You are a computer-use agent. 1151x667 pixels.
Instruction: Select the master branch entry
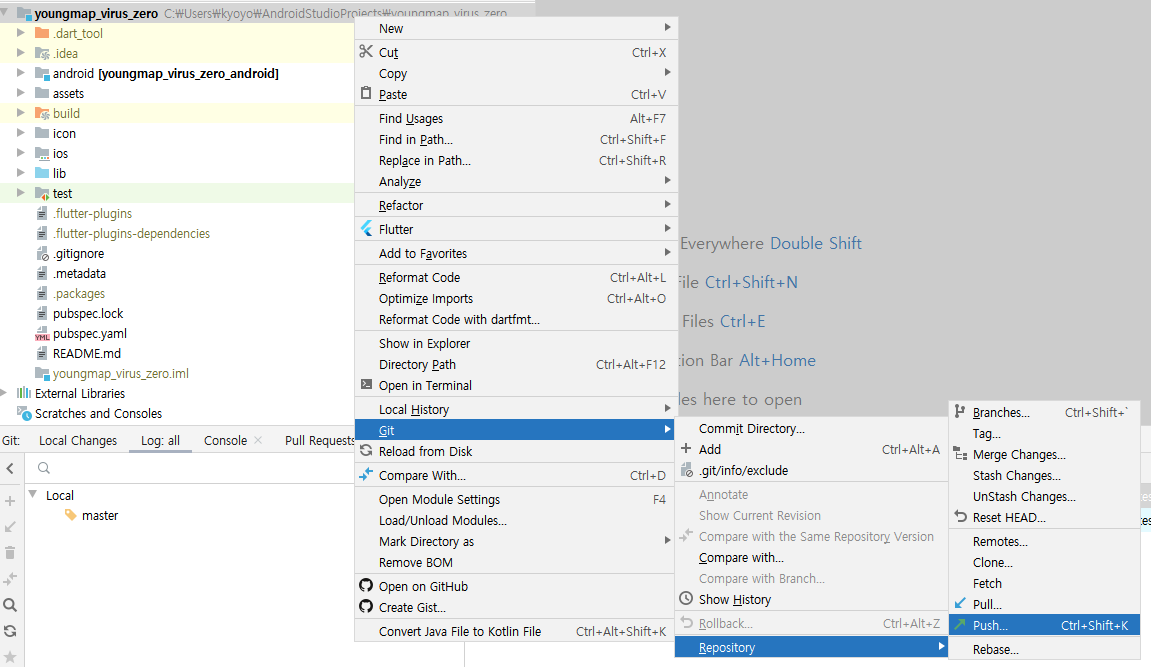pos(100,516)
